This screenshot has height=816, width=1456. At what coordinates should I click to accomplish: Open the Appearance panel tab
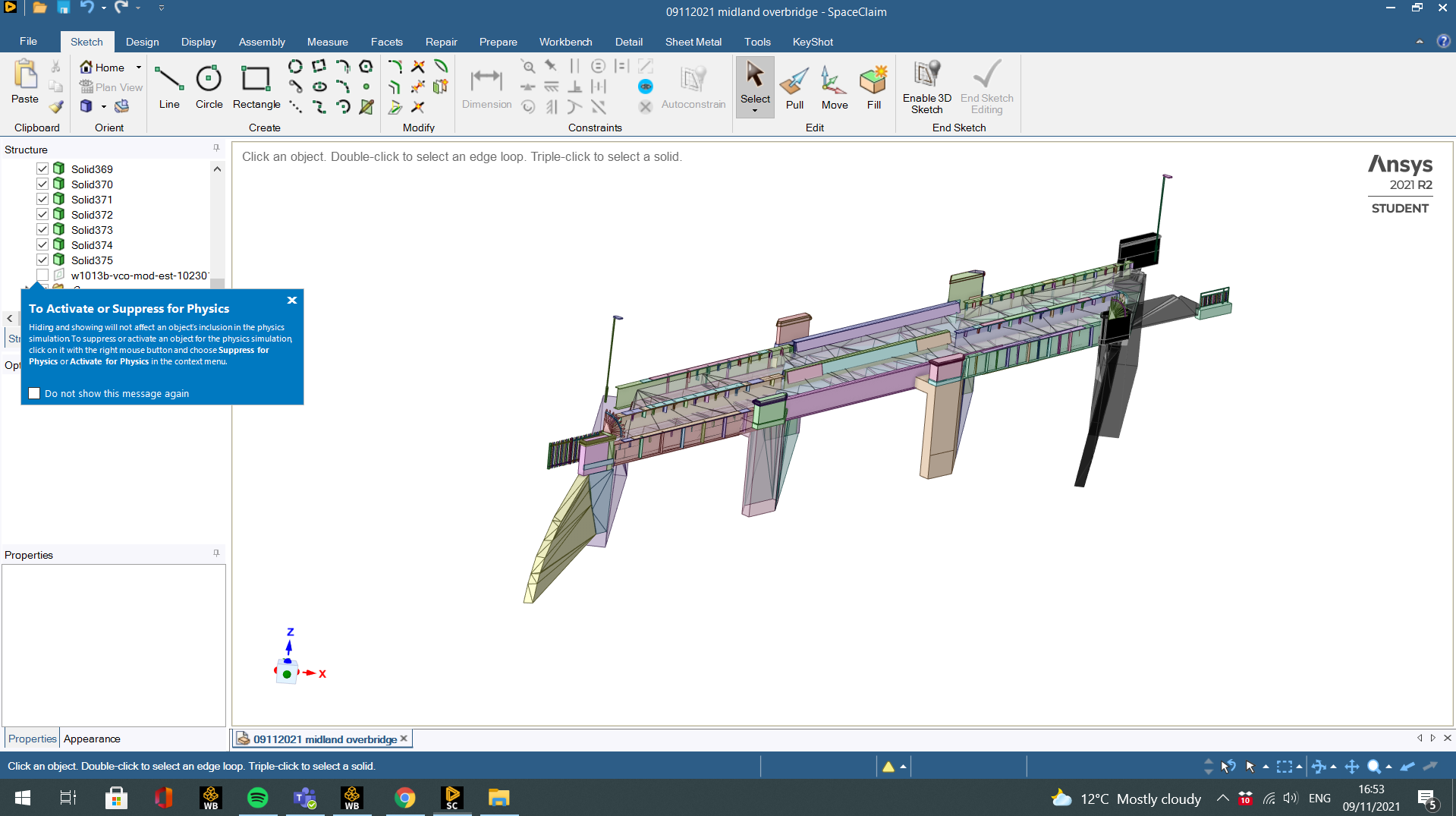coord(92,739)
